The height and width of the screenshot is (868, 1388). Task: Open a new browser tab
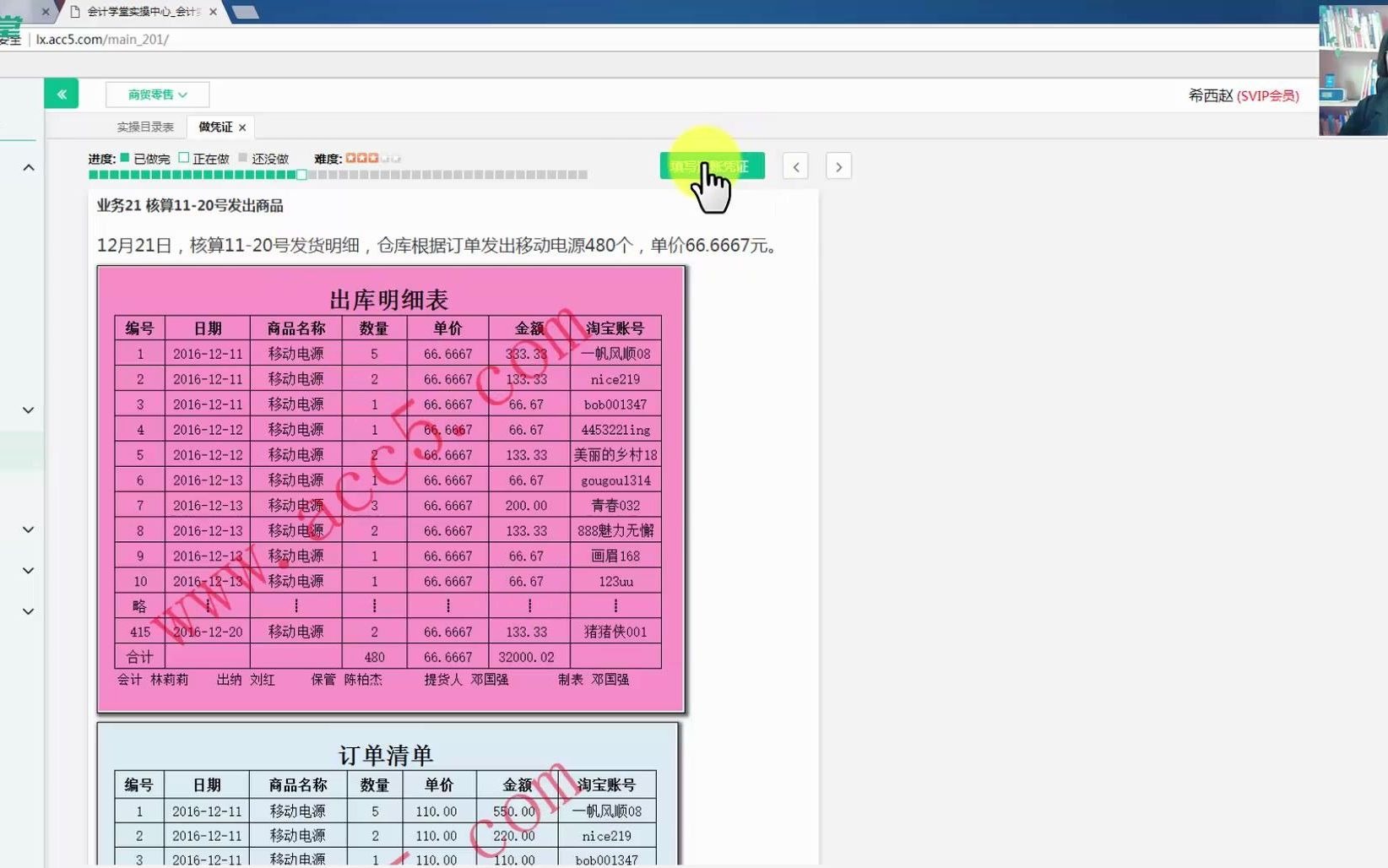click(245, 12)
